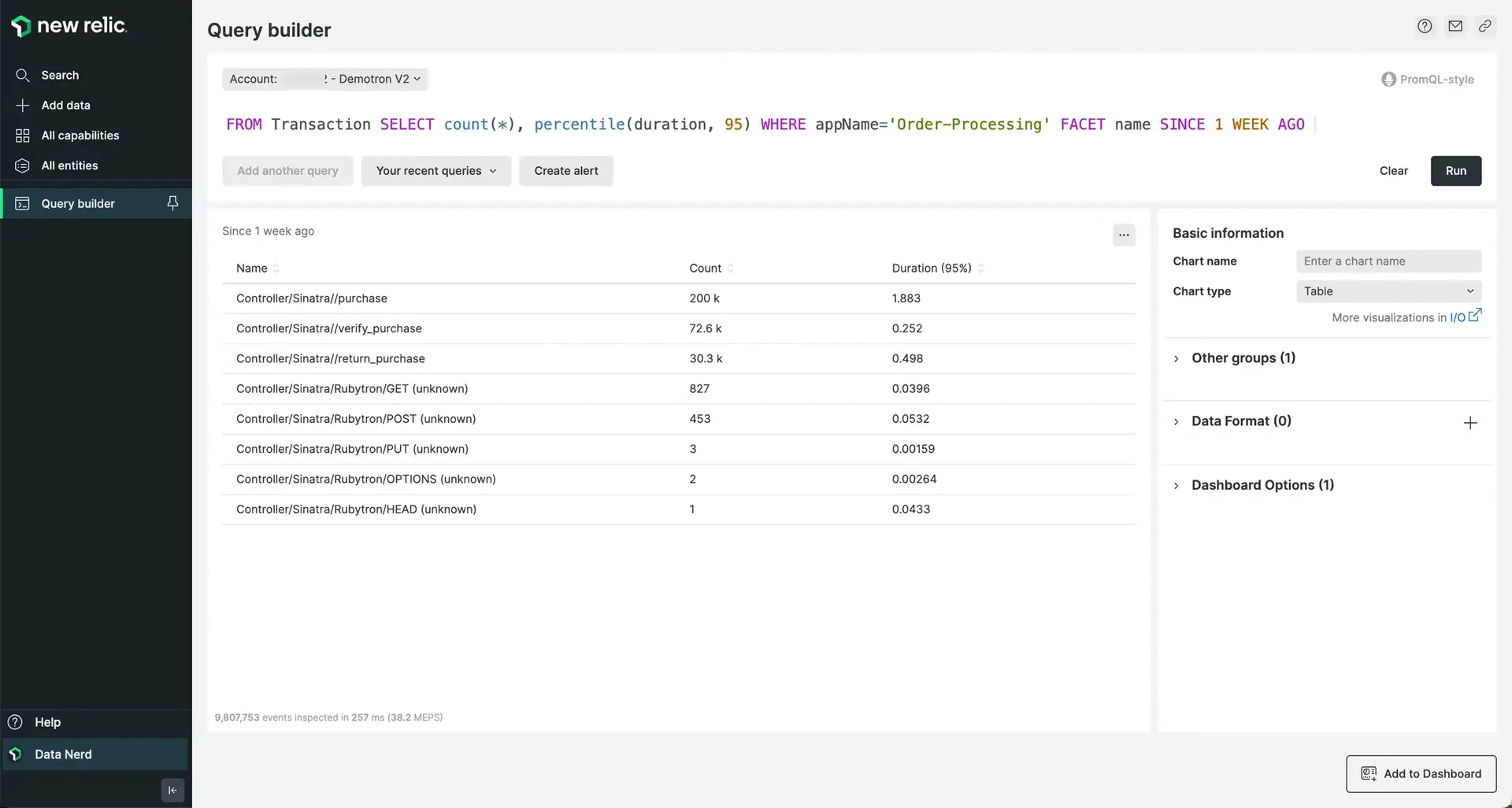Add a Data Format with the plus icon
Screen dimensions: 1512x808
coord(1470,423)
